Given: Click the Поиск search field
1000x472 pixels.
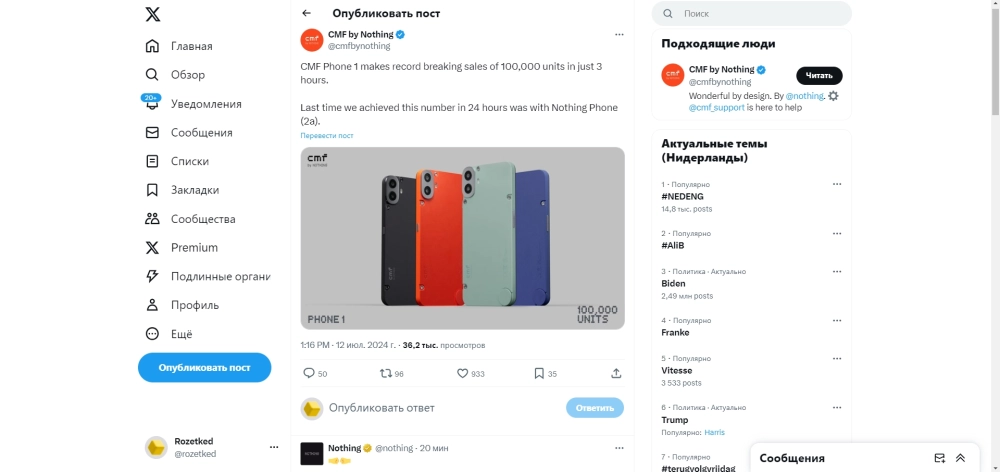Looking at the screenshot, I should pyautogui.click(x=751, y=13).
